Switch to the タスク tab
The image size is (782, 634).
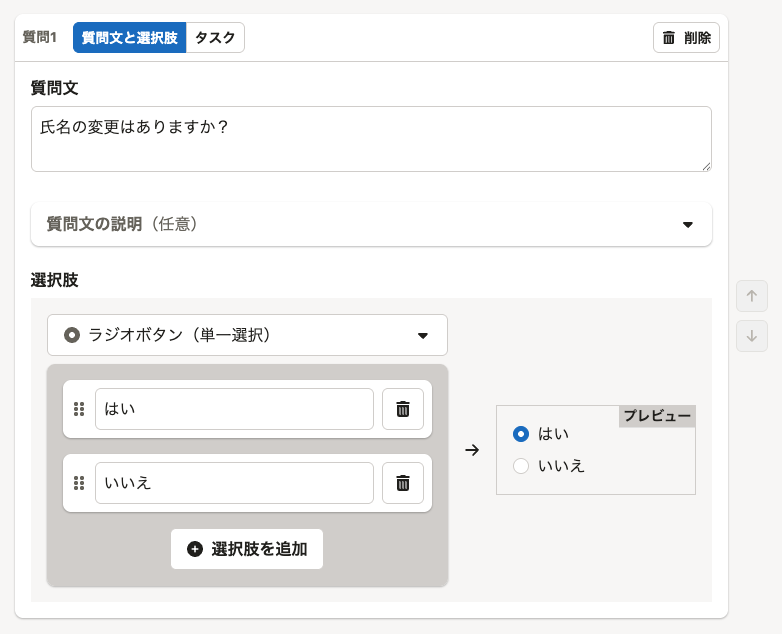215,38
